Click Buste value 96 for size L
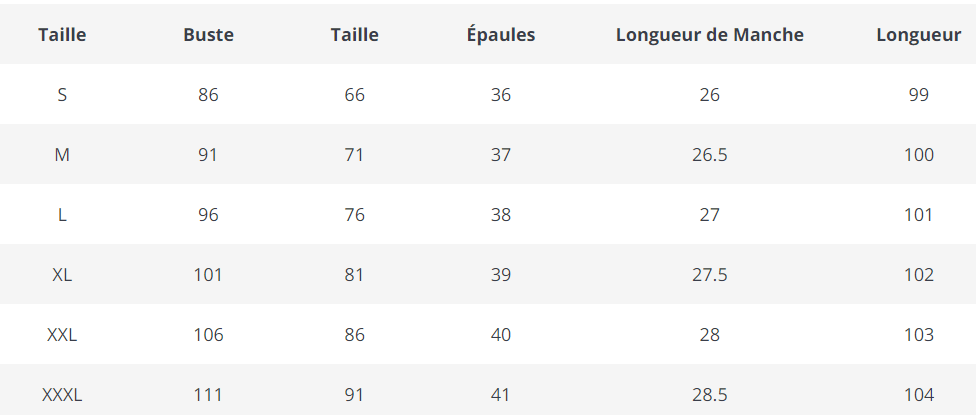Screen dimensions: 976x415 tap(208, 215)
